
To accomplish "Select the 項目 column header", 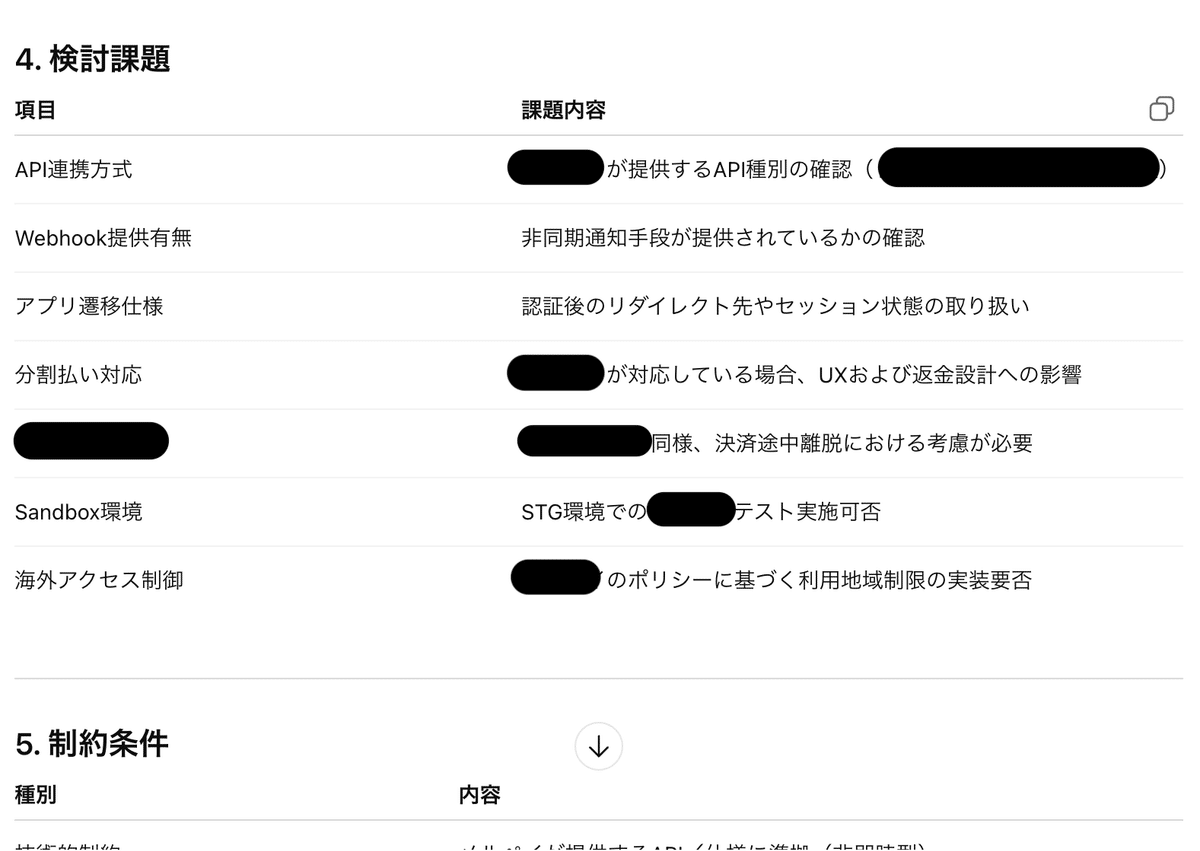I will 36,110.
